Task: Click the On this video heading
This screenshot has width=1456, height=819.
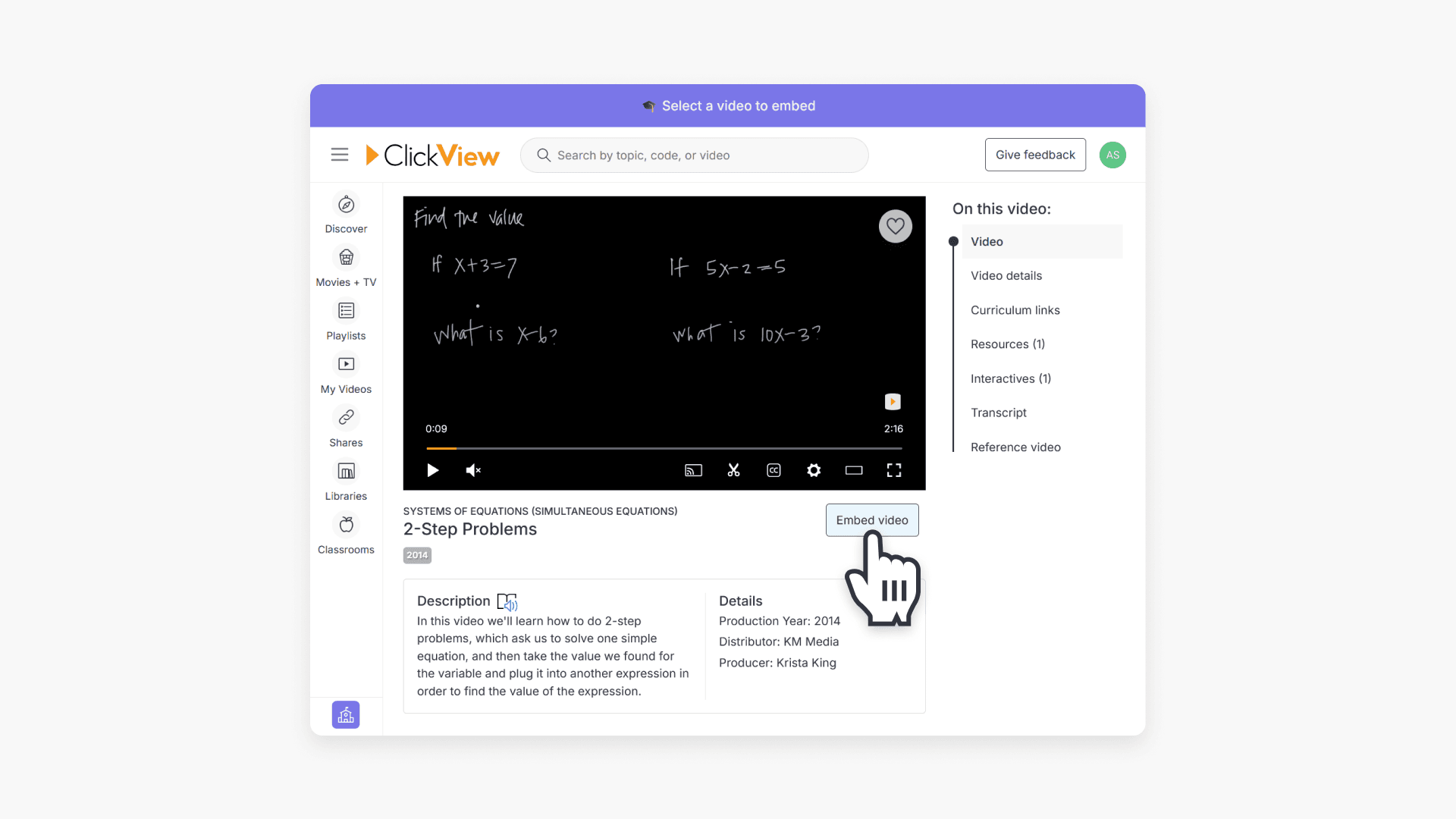Action: pyautogui.click(x=1002, y=209)
